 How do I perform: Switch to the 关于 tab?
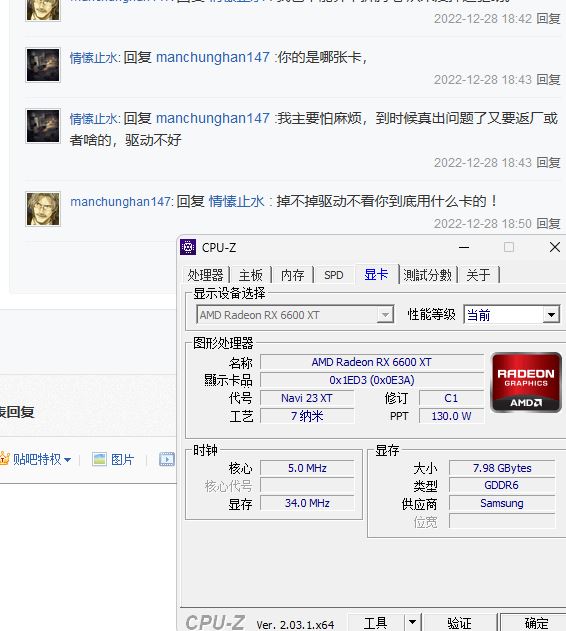479,275
